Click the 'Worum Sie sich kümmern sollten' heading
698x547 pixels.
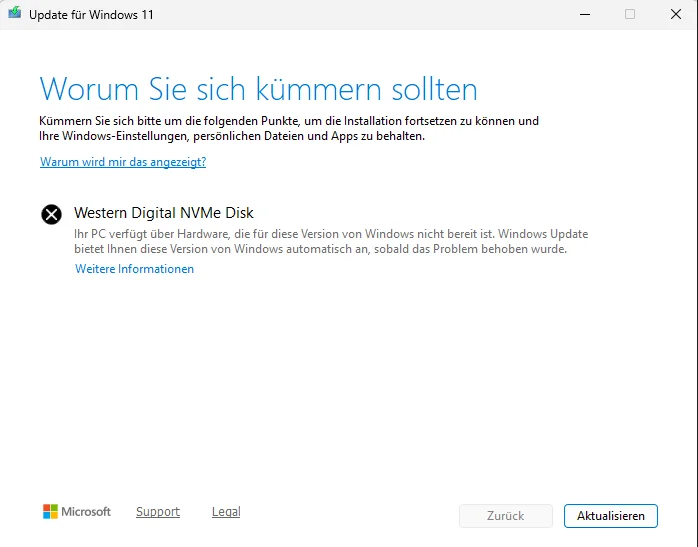point(258,89)
